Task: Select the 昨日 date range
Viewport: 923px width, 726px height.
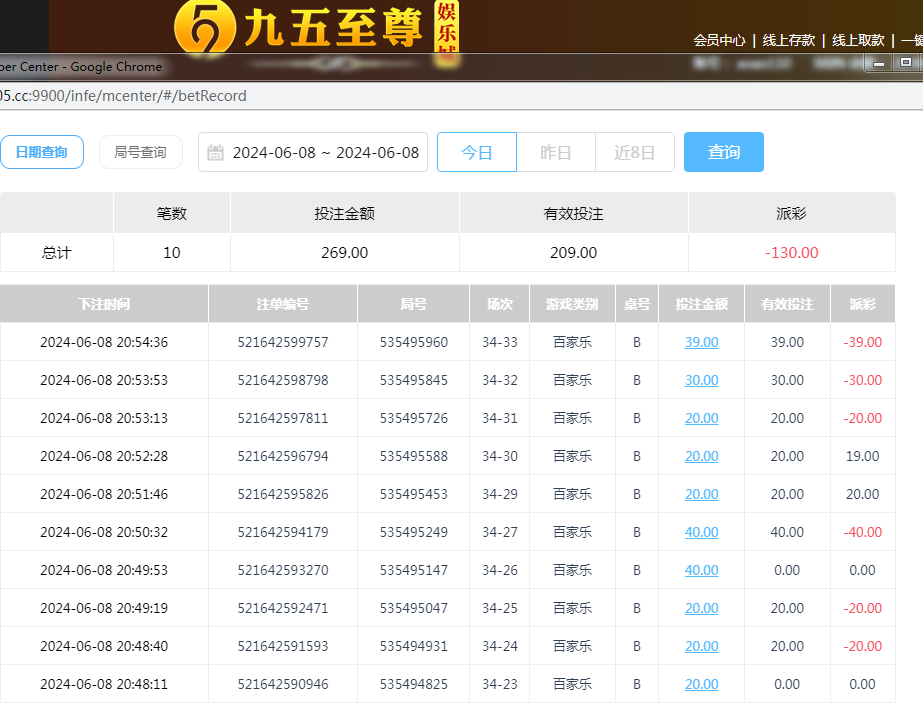Action: (x=556, y=152)
